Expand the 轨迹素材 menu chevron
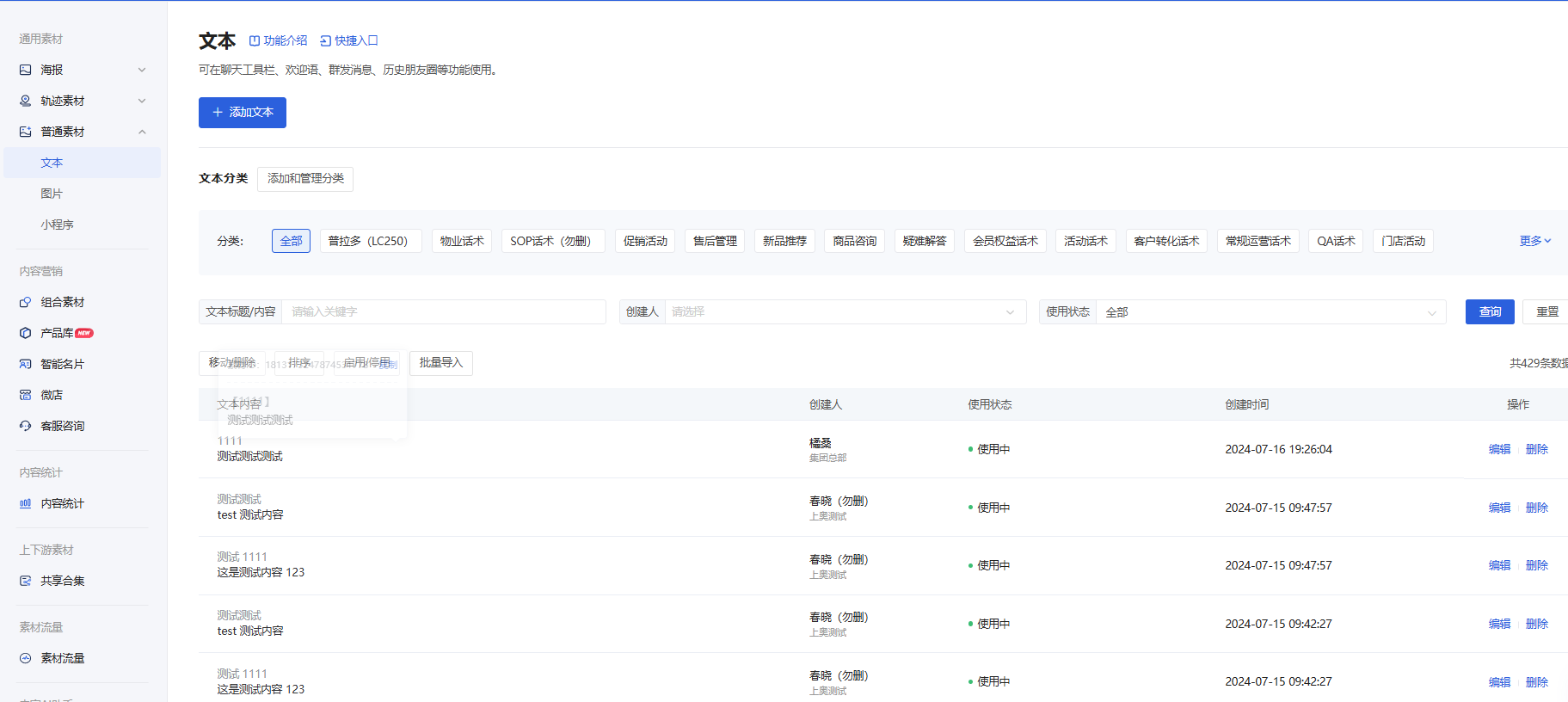Viewport: 1568px width, 702px height. coord(142,101)
